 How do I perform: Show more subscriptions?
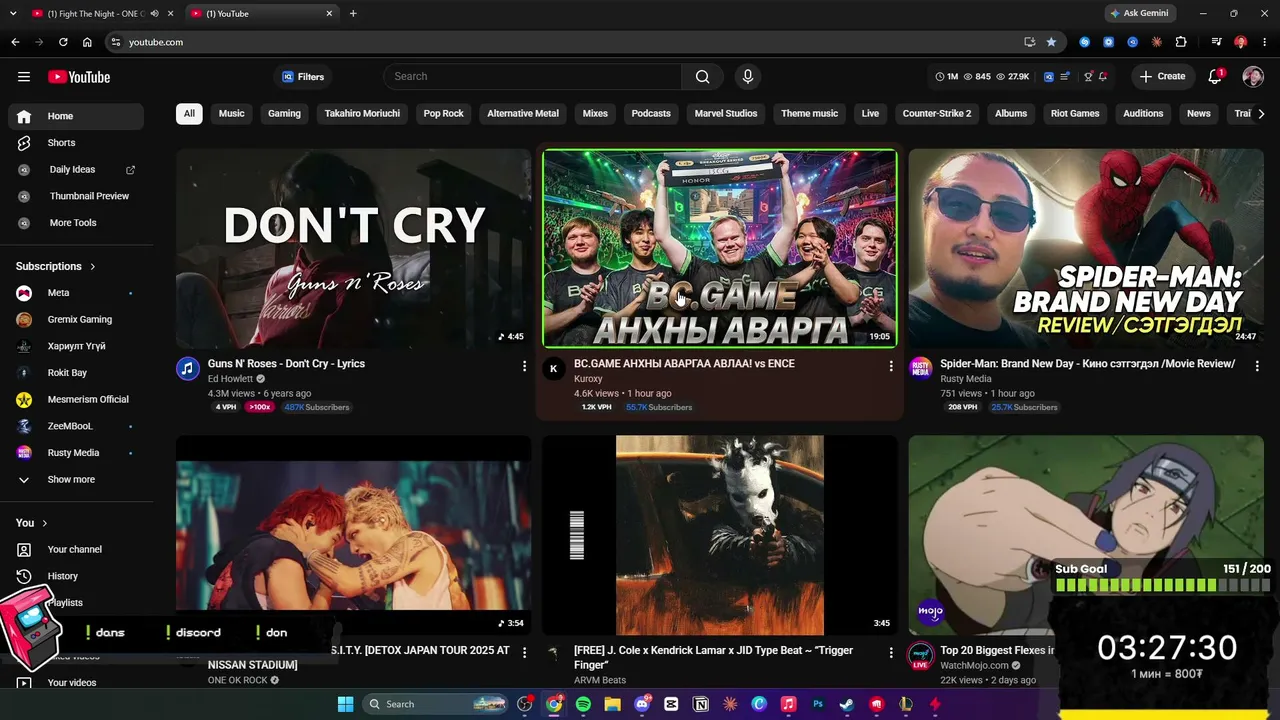[x=70, y=480]
